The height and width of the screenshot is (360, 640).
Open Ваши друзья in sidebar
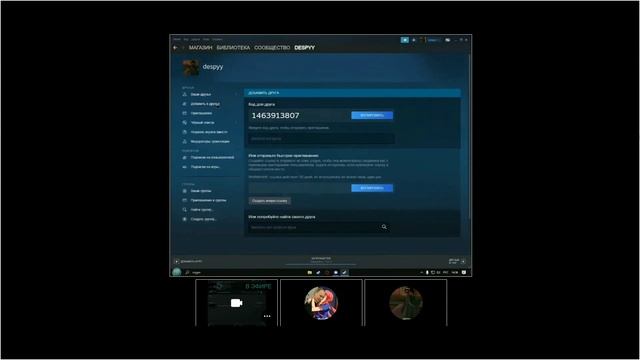pyautogui.click(x=200, y=94)
